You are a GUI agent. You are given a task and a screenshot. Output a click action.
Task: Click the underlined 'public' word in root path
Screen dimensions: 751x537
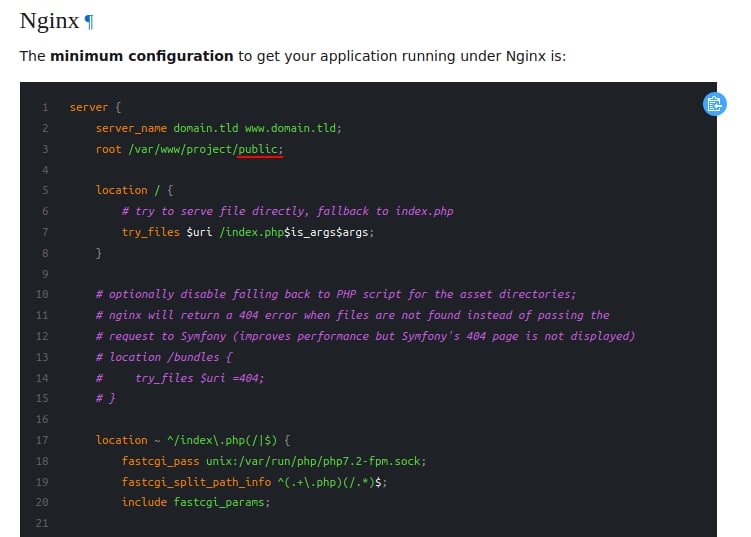[x=258, y=149]
